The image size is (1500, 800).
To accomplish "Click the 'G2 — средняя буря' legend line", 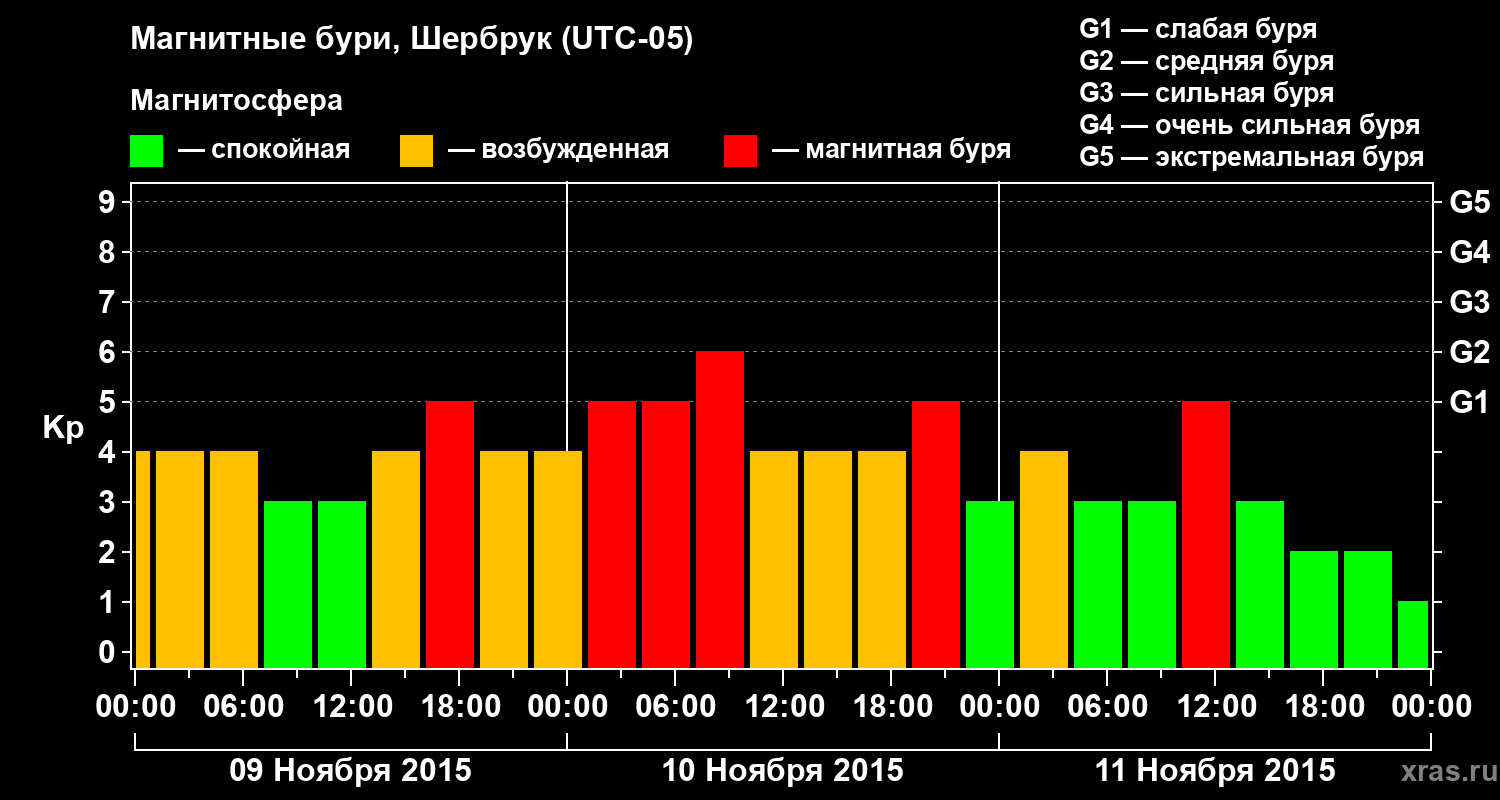I will point(1206,61).
